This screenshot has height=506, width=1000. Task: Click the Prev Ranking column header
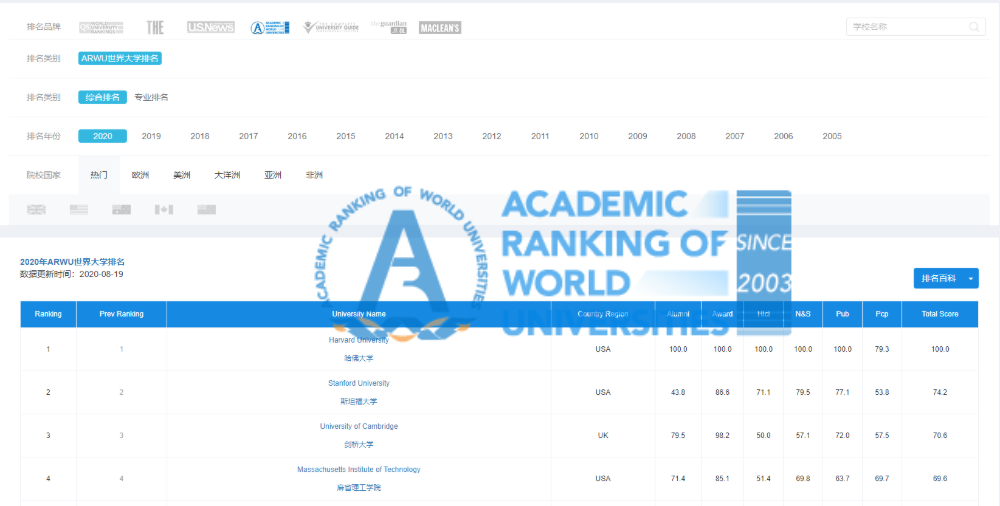121,314
